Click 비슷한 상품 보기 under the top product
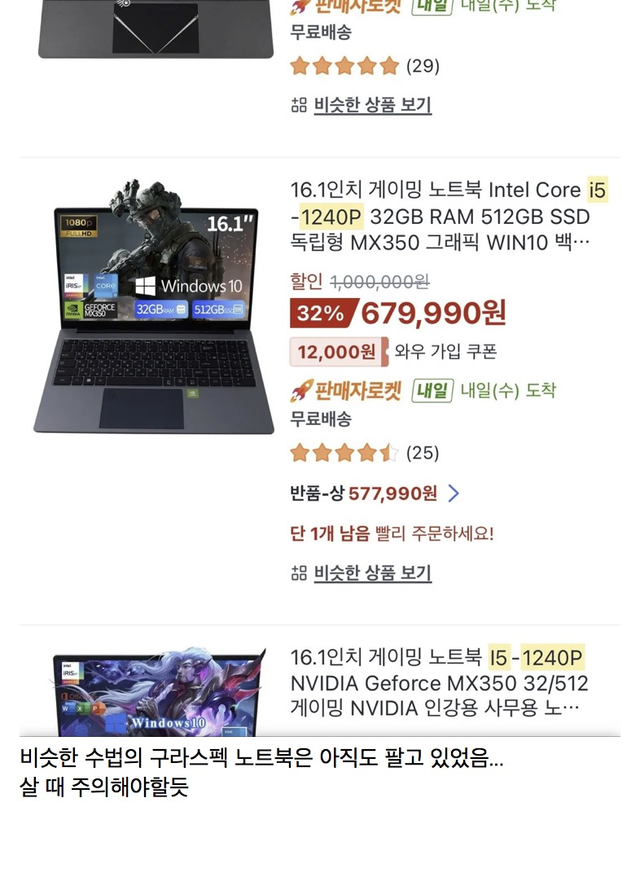 [x=373, y=105]
